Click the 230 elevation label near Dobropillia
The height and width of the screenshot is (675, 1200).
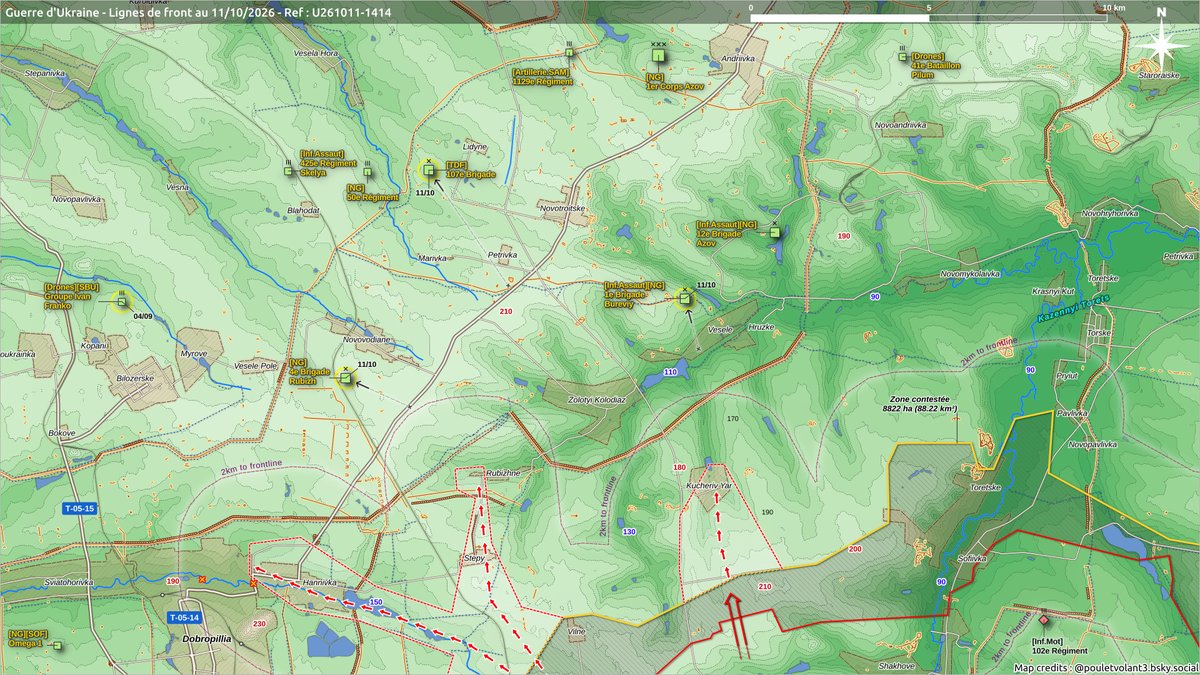click(259, 623)
